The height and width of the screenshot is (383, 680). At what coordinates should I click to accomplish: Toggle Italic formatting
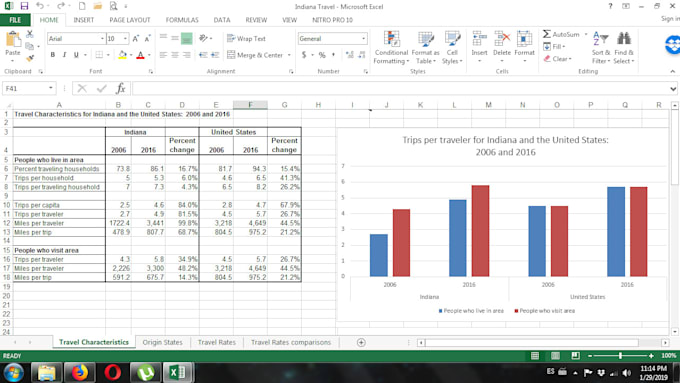point(65,55)
